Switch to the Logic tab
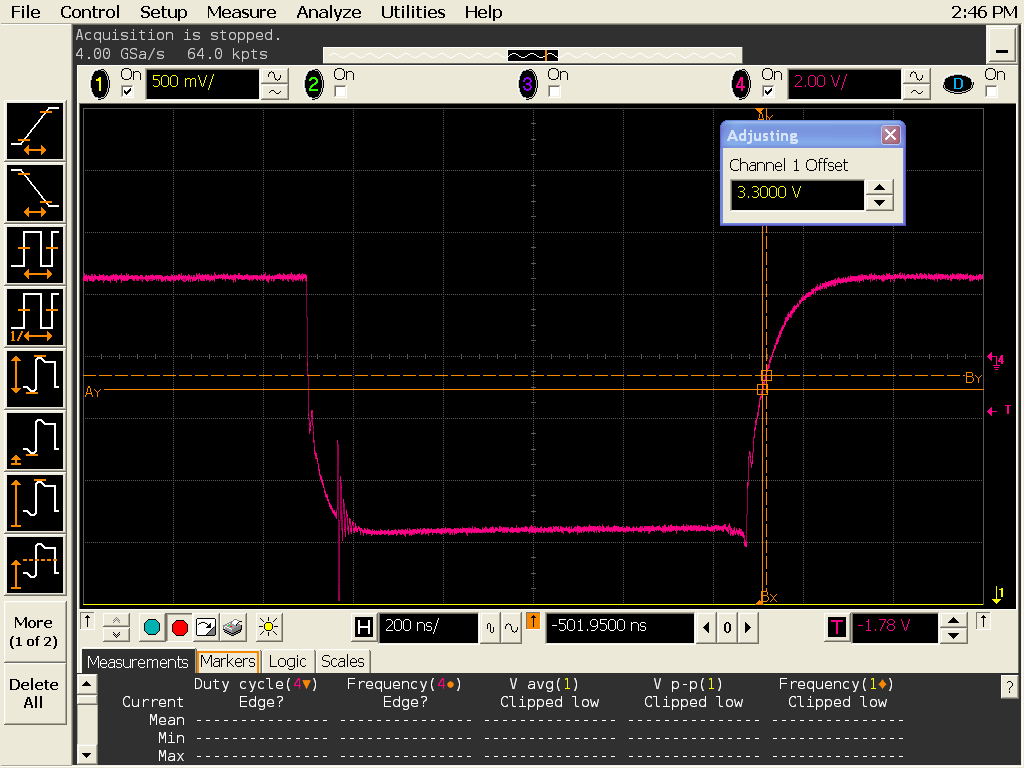This screenshot has width=1024, height=768. pos(287,662)
